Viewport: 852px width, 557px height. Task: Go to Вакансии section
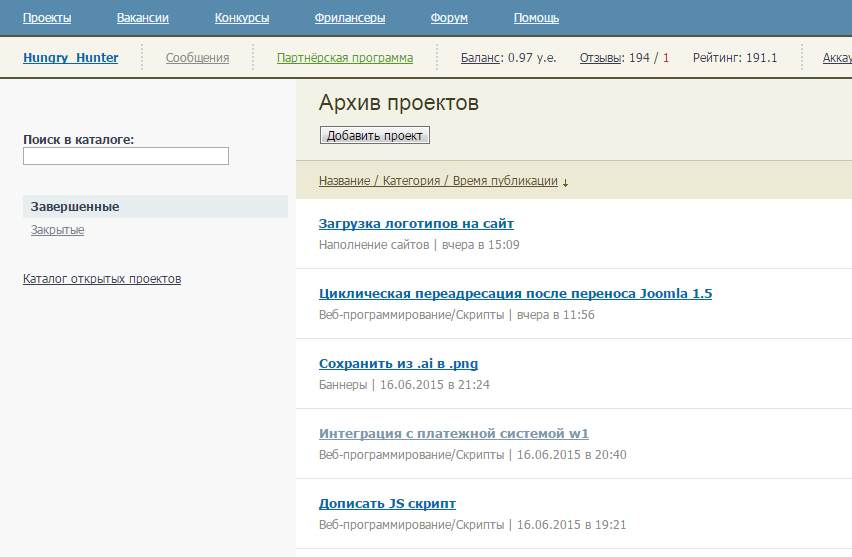[142, 18]
